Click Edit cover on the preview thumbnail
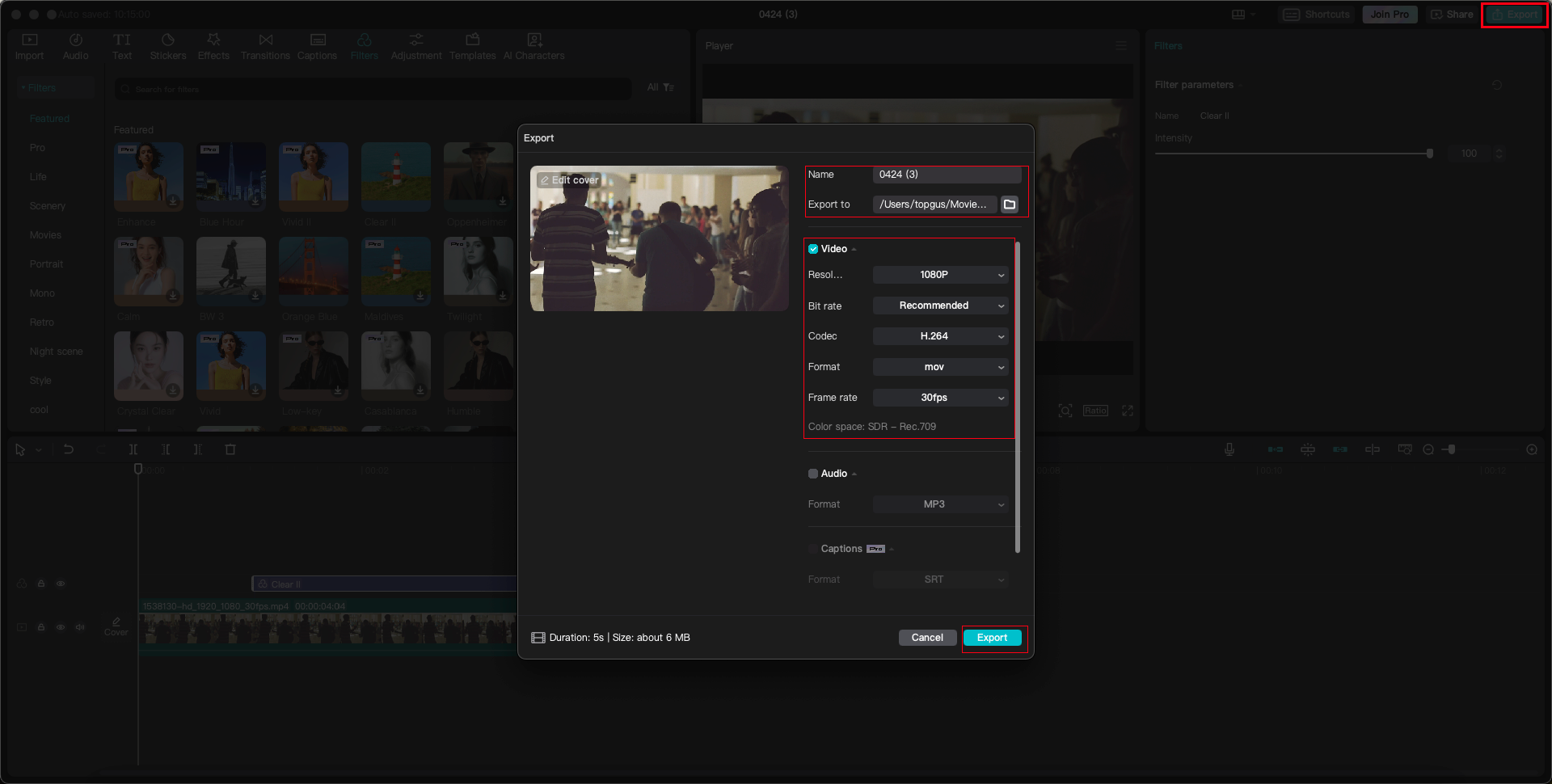1552x784 pixels. [x=569, y=180]
